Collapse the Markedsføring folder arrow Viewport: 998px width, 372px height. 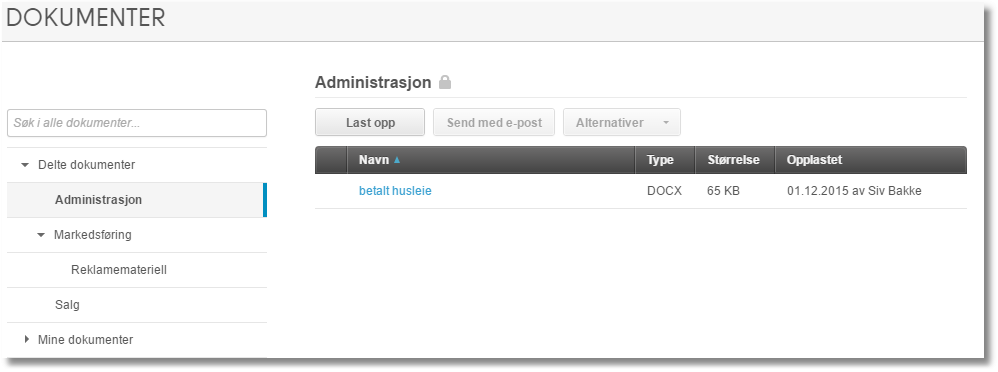[x=41, y=235]
